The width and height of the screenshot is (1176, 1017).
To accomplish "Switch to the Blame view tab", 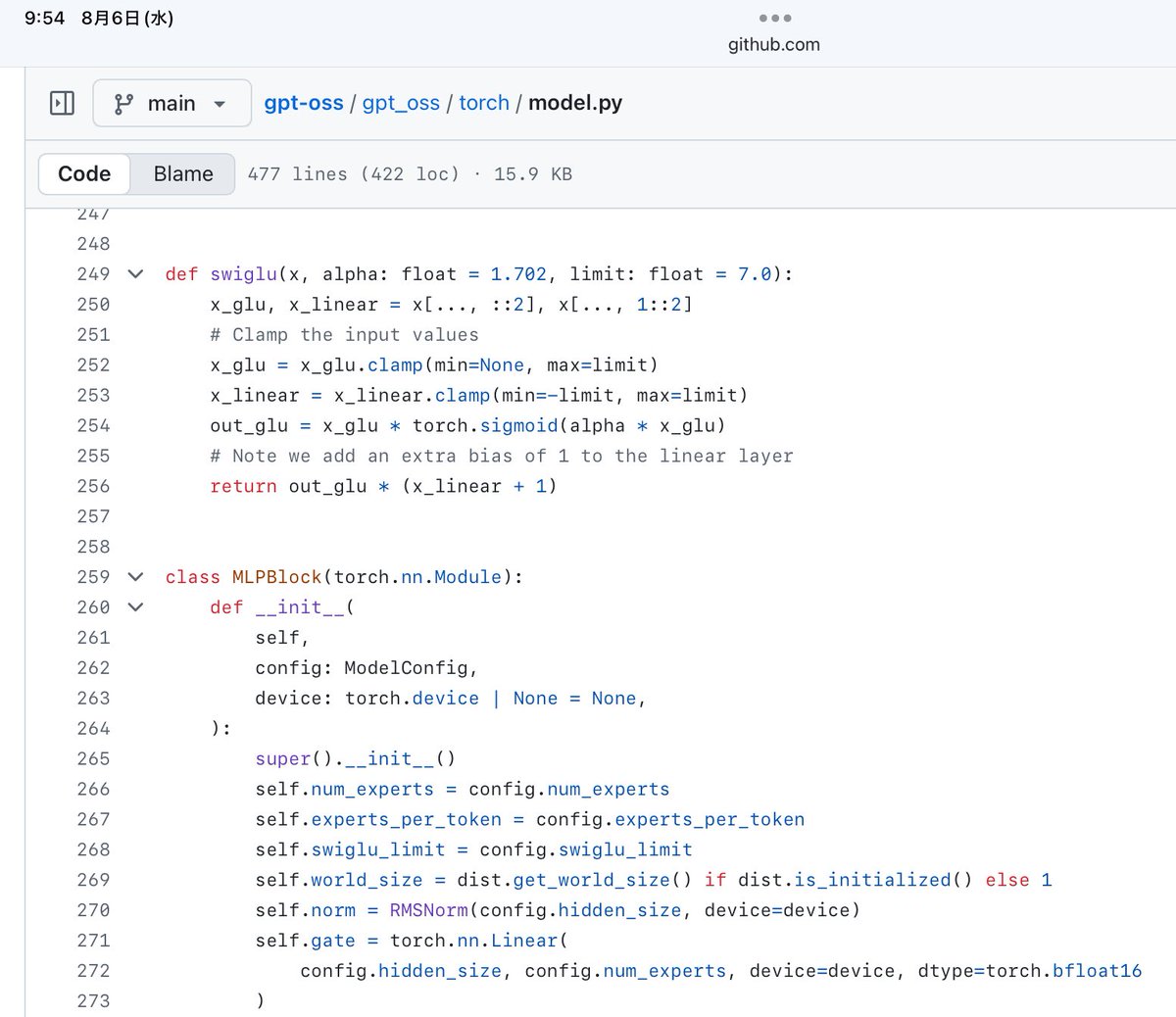I will pyautogui.click(x=183, y=173).
